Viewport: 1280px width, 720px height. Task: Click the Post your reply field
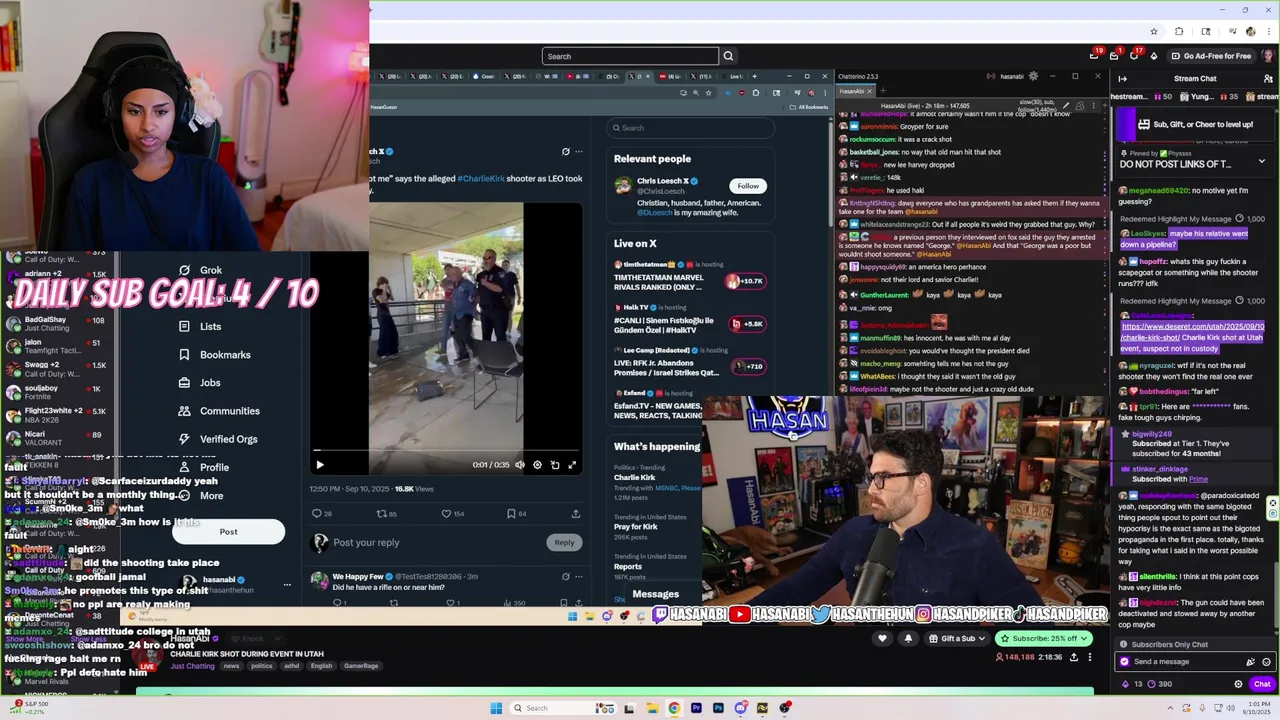point(366,542)
